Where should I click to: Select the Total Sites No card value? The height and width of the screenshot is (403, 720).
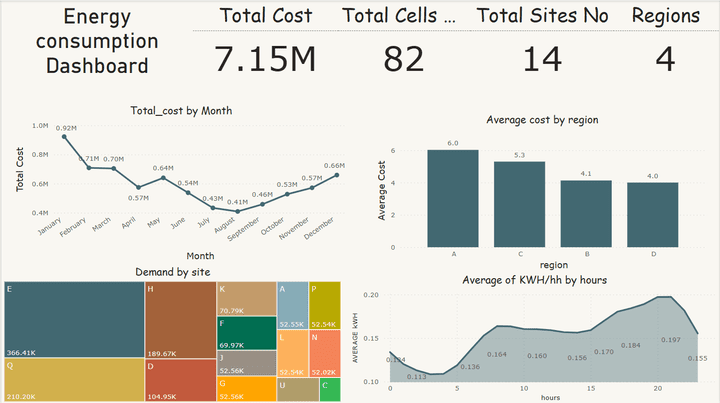tap(542, 59)
